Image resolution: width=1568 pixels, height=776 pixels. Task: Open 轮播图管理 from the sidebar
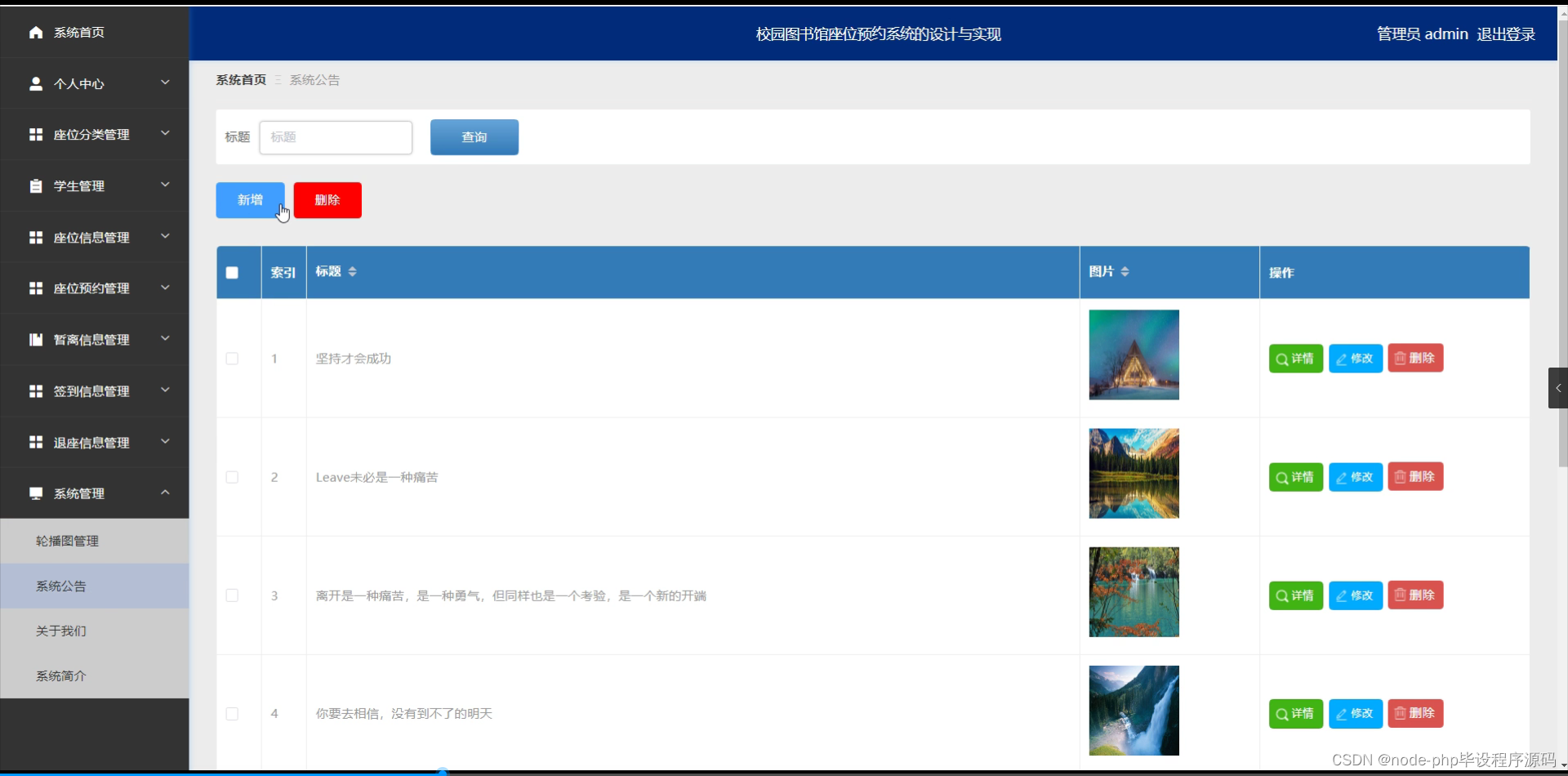click(x=67, y=541)
